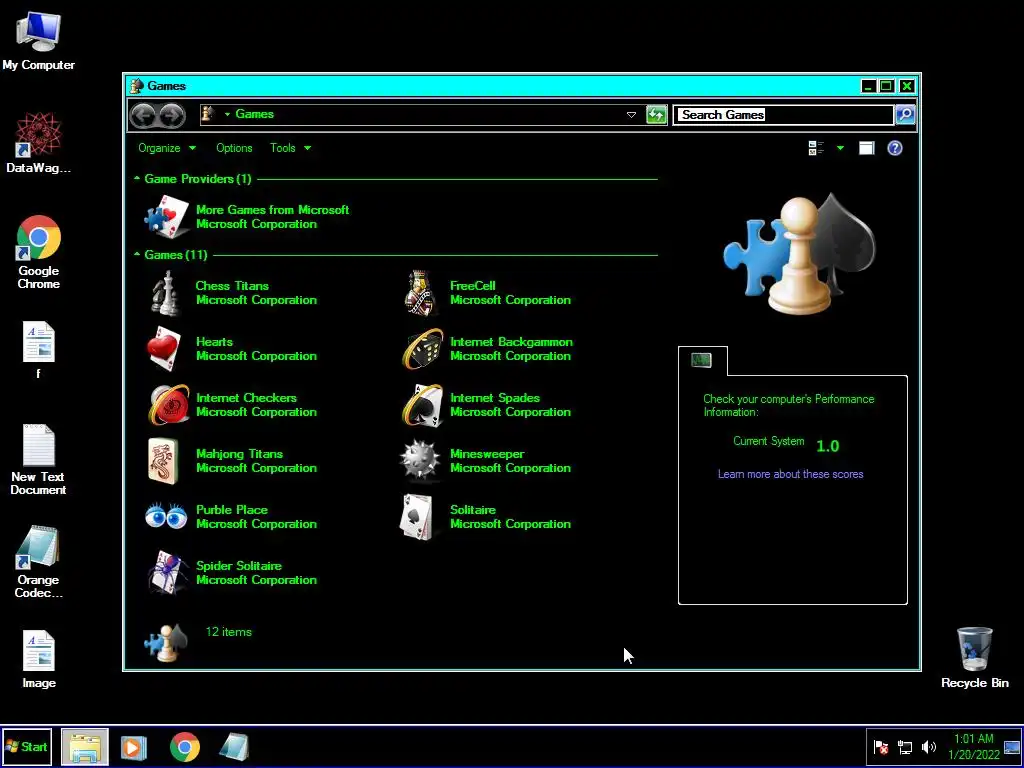Click the Internet Backgammon name label

pyautogui.click(x=511, y=342)
